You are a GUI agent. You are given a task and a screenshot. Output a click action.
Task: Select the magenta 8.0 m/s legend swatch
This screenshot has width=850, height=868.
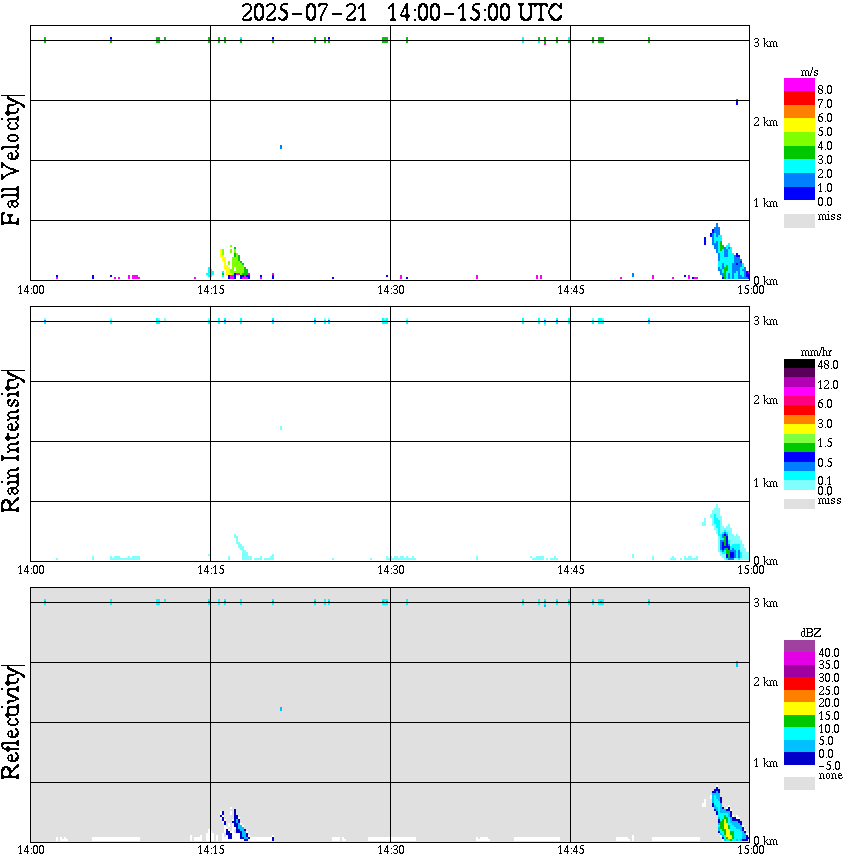pyautogui.click(x=799, y=85)
